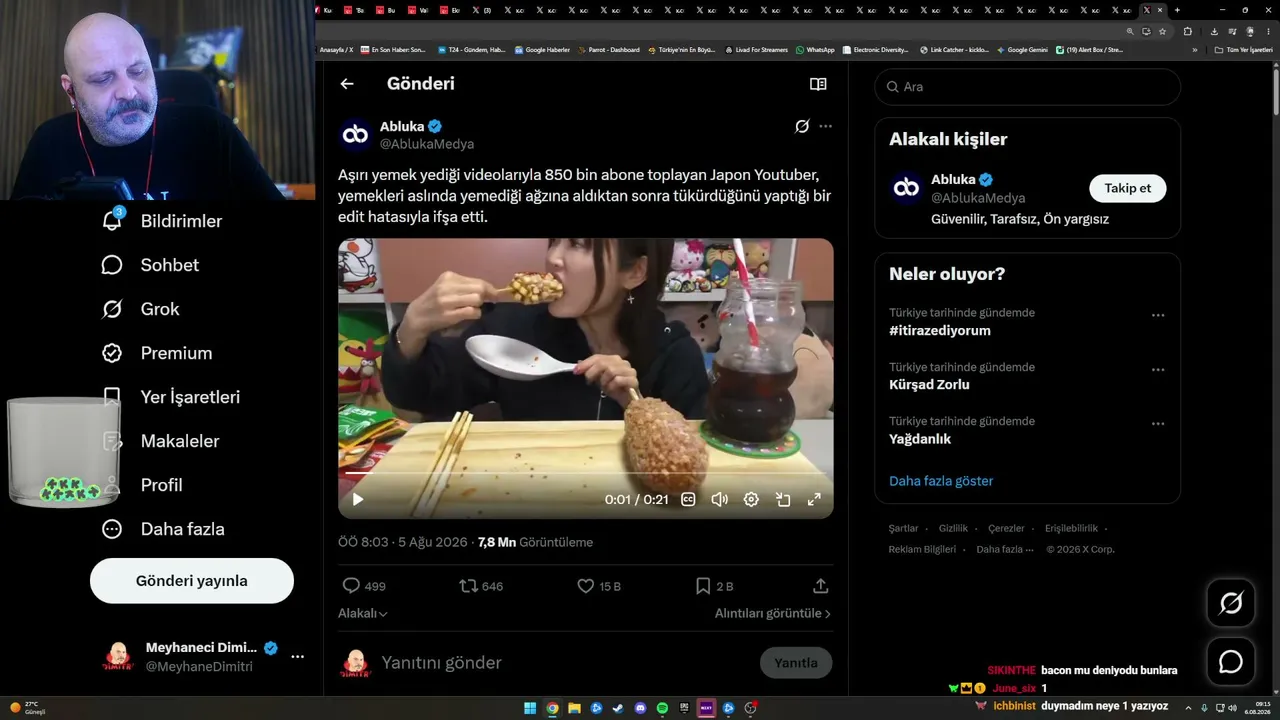Open Discord from the taskbar
The height and width of the screenshot is (720, 1280).
tap(640, 708)
